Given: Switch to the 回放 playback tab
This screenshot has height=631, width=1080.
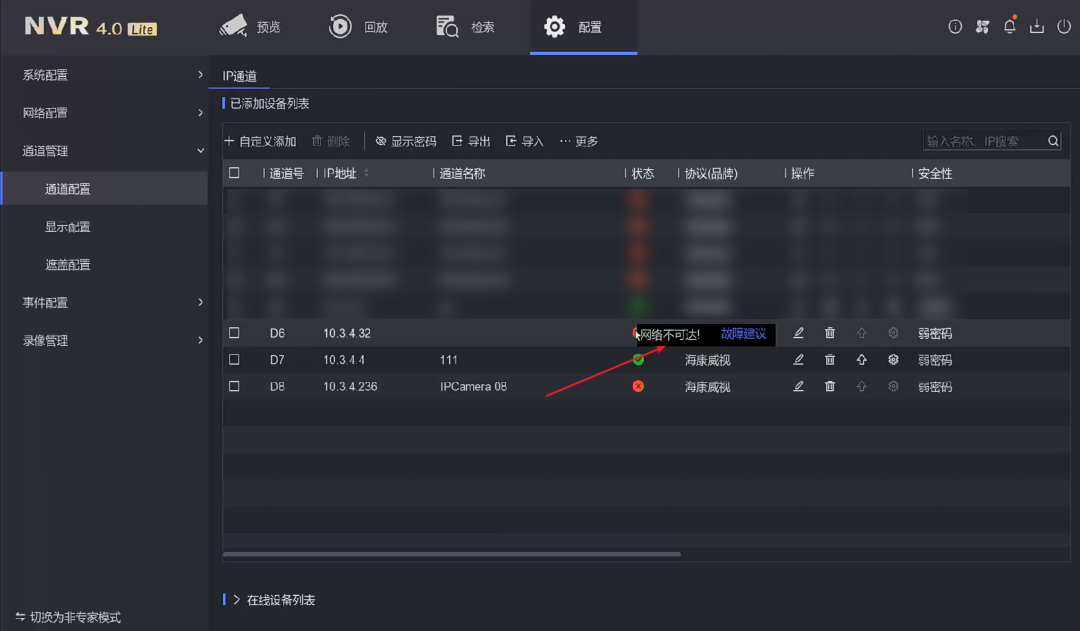Looking at the screenshot, I should point(358,27).
